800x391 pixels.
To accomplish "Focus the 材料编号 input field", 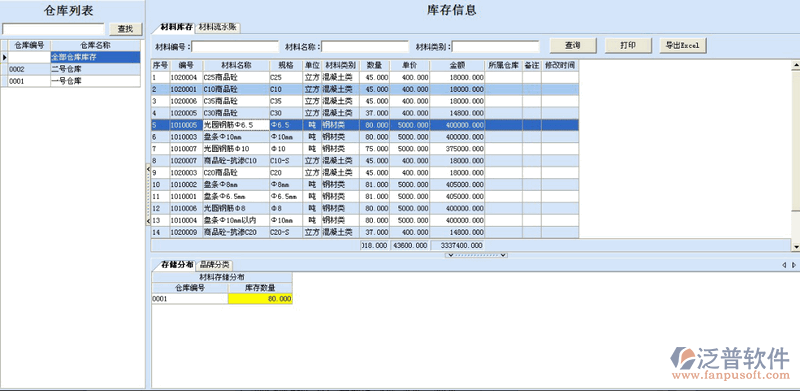I will [235, 47].
